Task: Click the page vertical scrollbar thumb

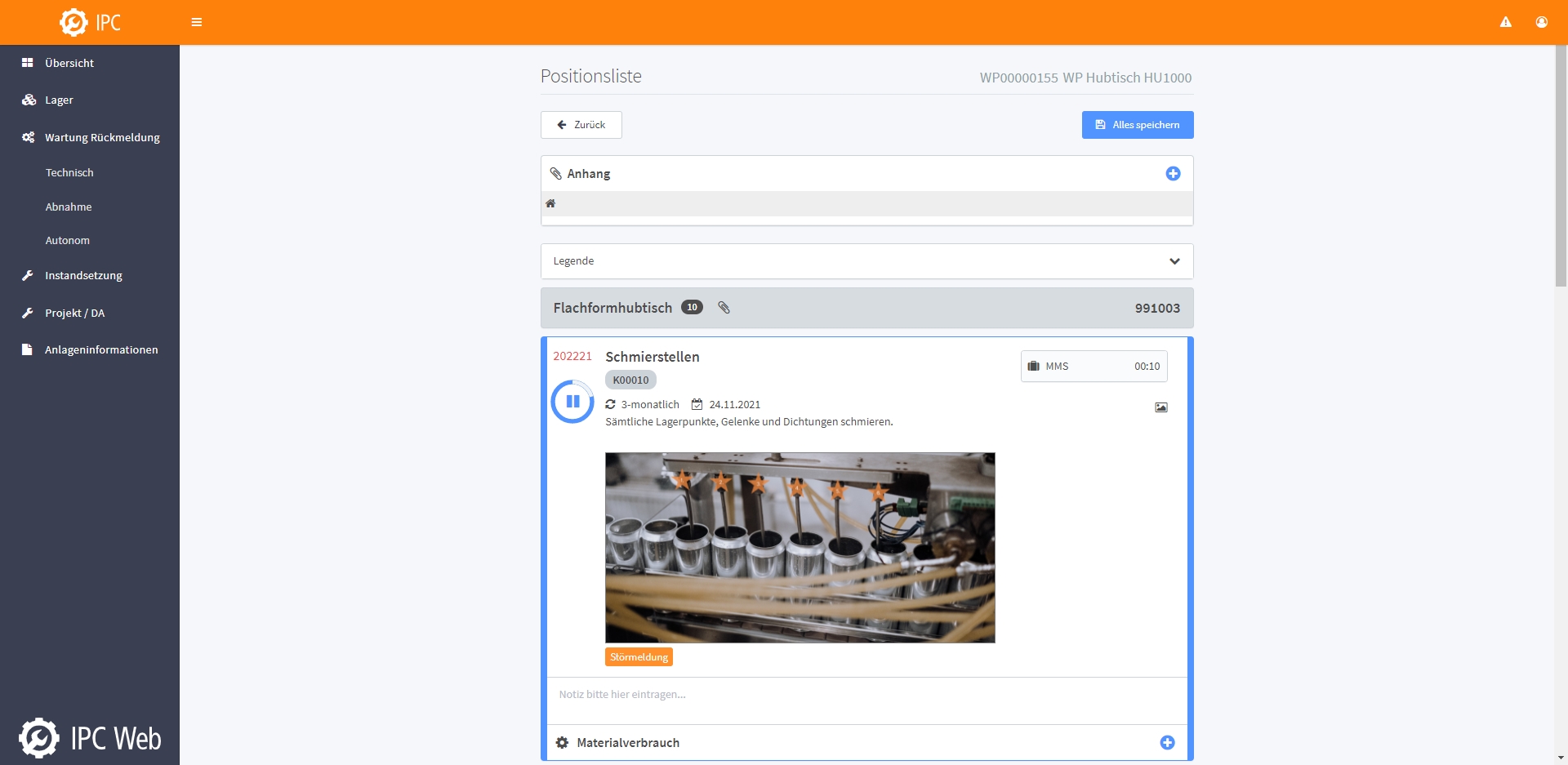Action: (1561, 166)
